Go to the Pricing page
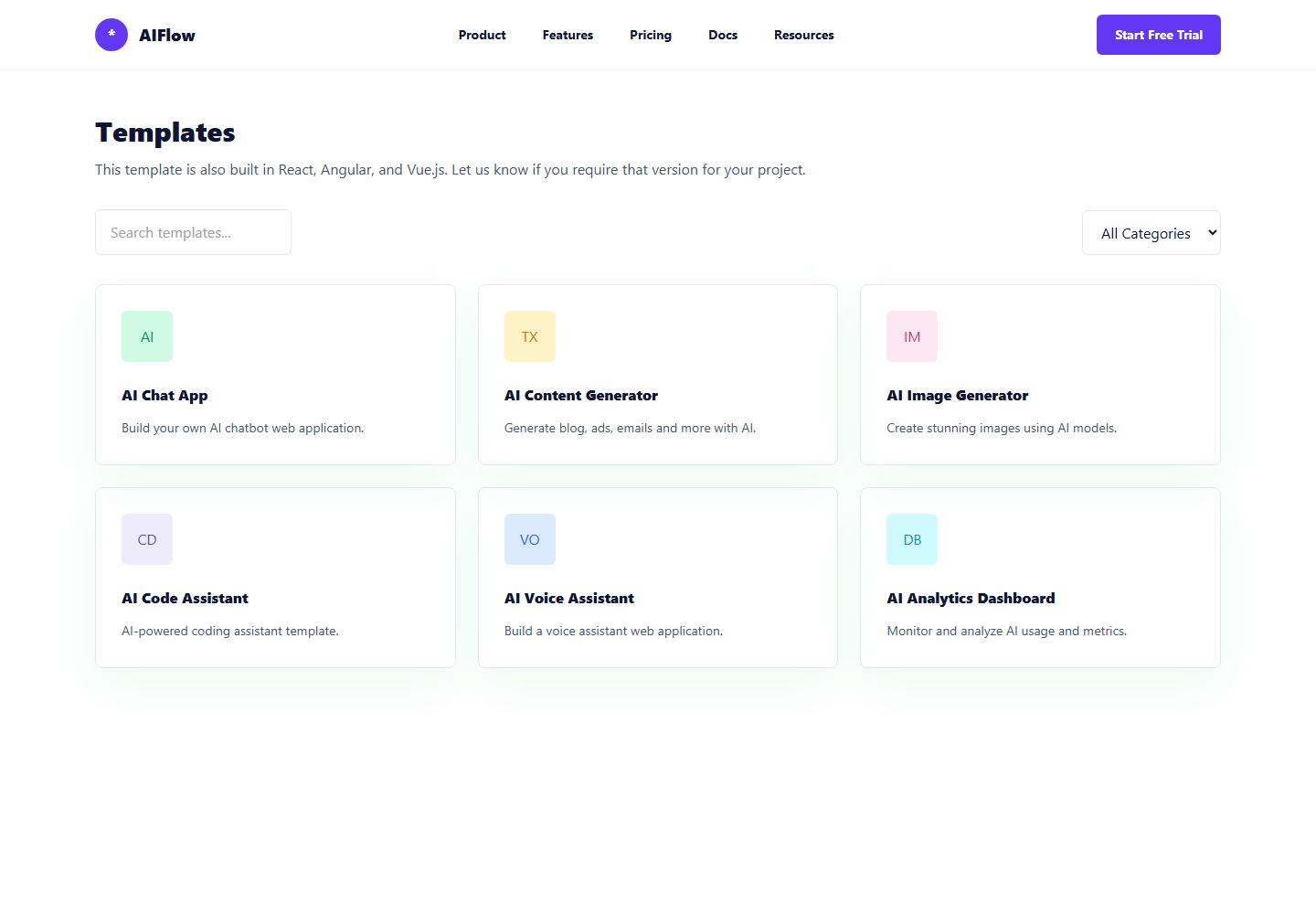The width and height of the screenshot is (1316, 914). (x=651, y=35)
